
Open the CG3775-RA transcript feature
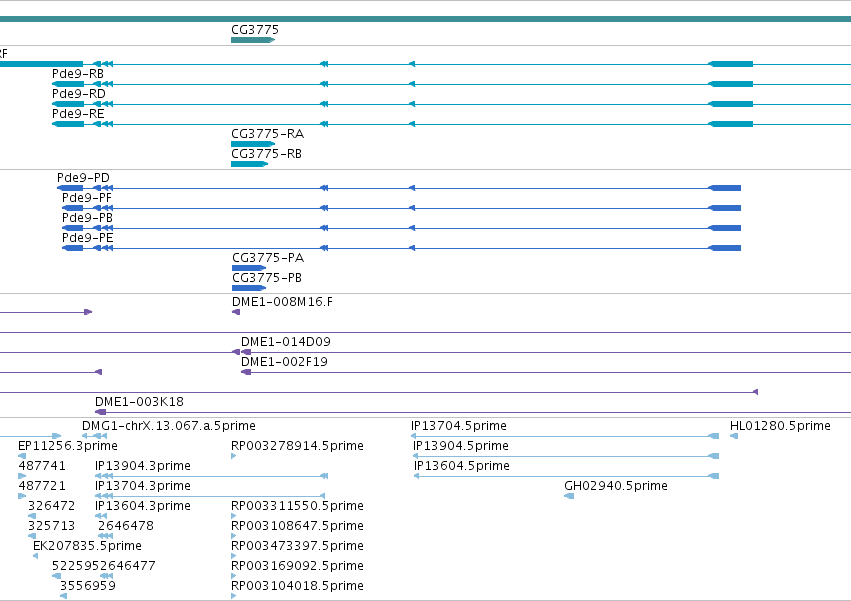coord(253,144)
